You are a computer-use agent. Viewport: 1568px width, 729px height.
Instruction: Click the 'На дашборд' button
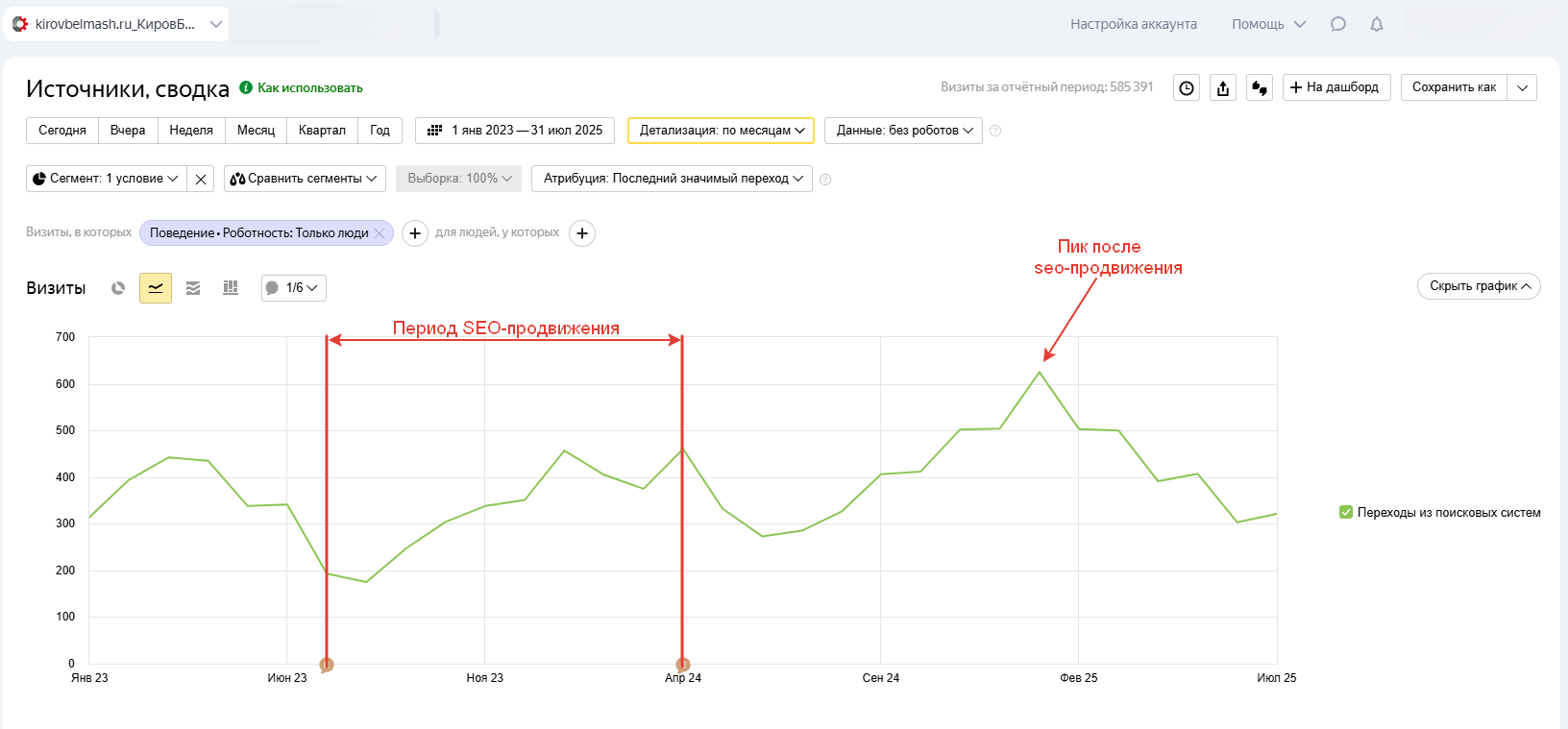(x=1335, y=87)
